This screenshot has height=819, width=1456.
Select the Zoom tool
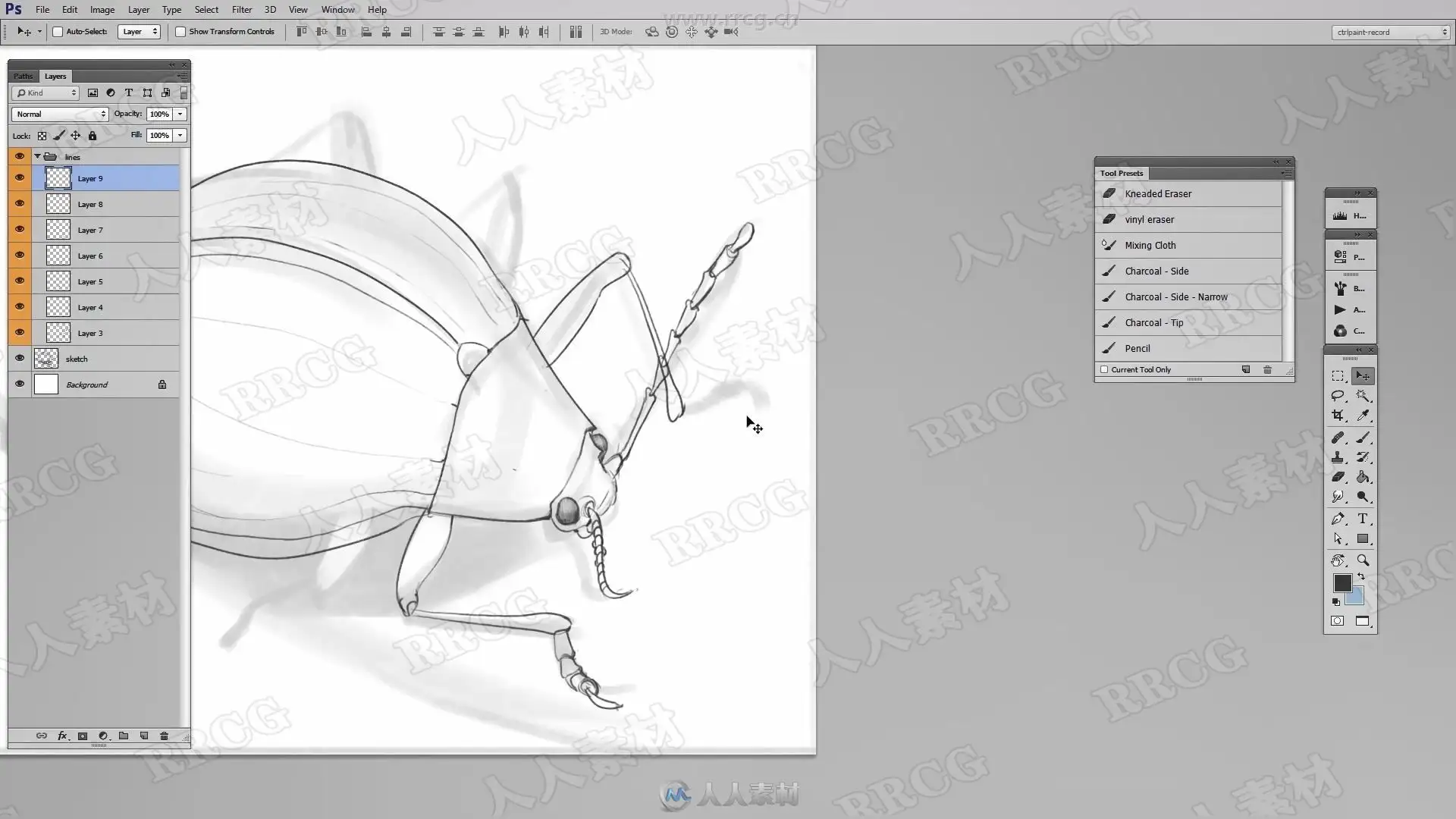pyautogui.click(x=1363, y=560)
